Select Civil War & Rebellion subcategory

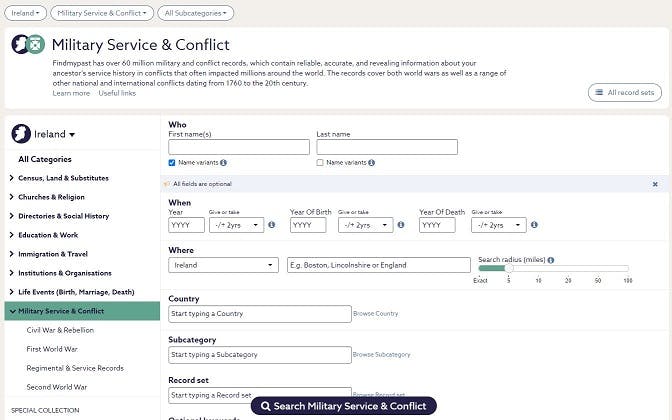pos(60,330)
